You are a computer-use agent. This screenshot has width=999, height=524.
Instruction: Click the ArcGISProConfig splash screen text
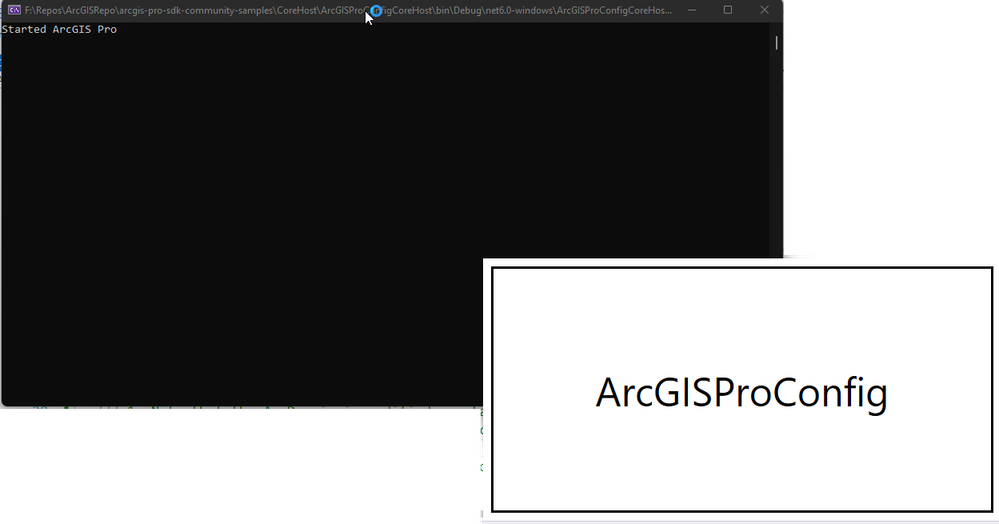(742, 393)
